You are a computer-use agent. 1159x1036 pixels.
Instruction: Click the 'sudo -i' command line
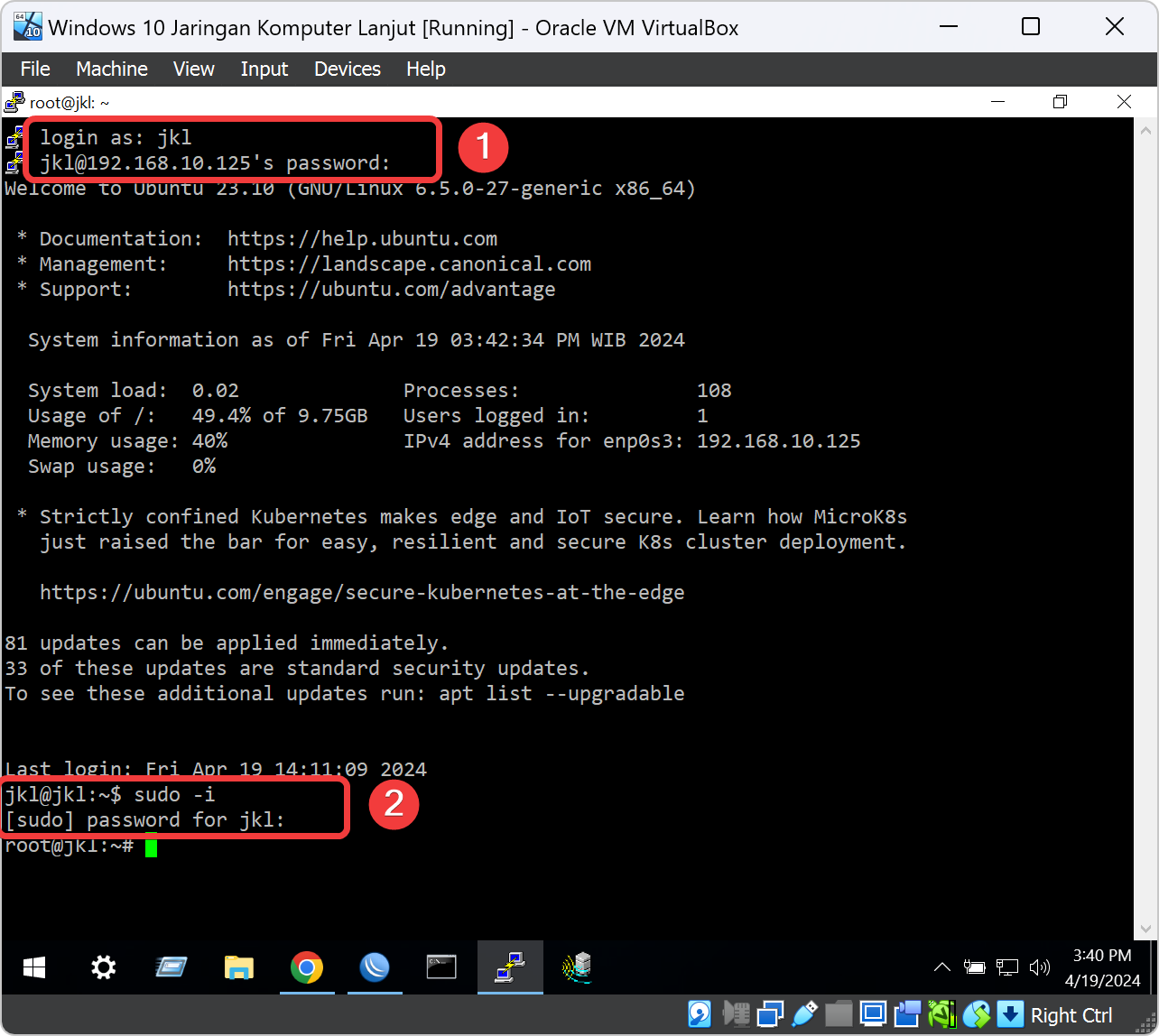point(110,795)
